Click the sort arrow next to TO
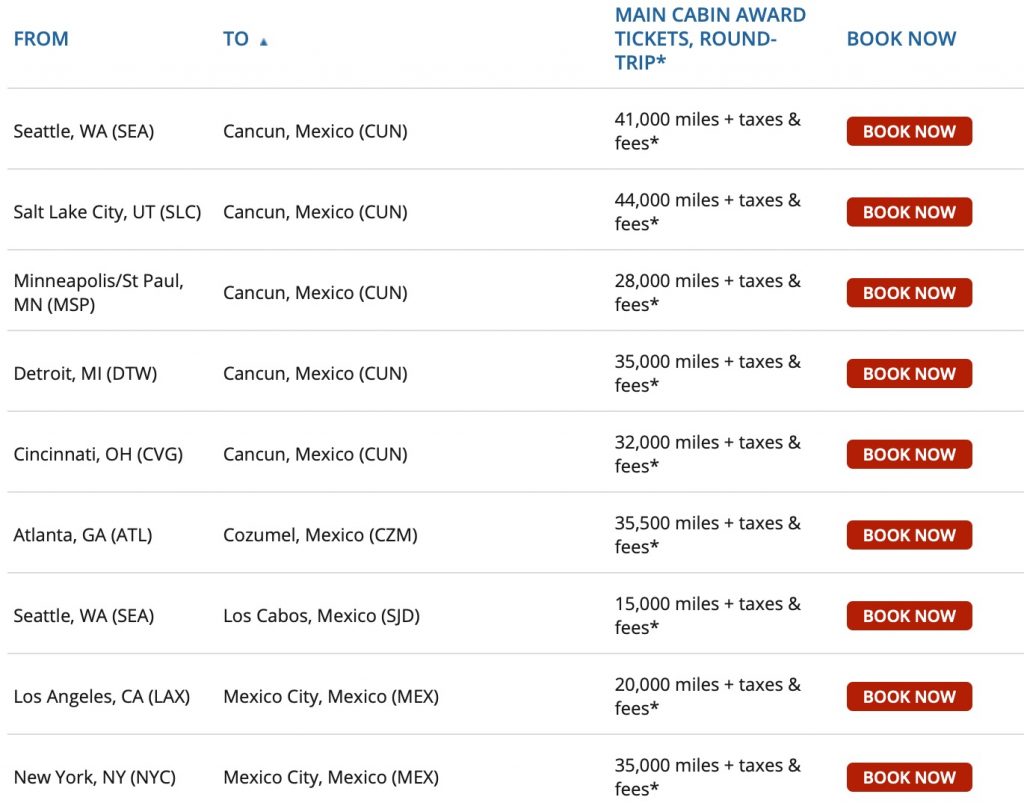The image size is (1024, 809). click(264, 42)
